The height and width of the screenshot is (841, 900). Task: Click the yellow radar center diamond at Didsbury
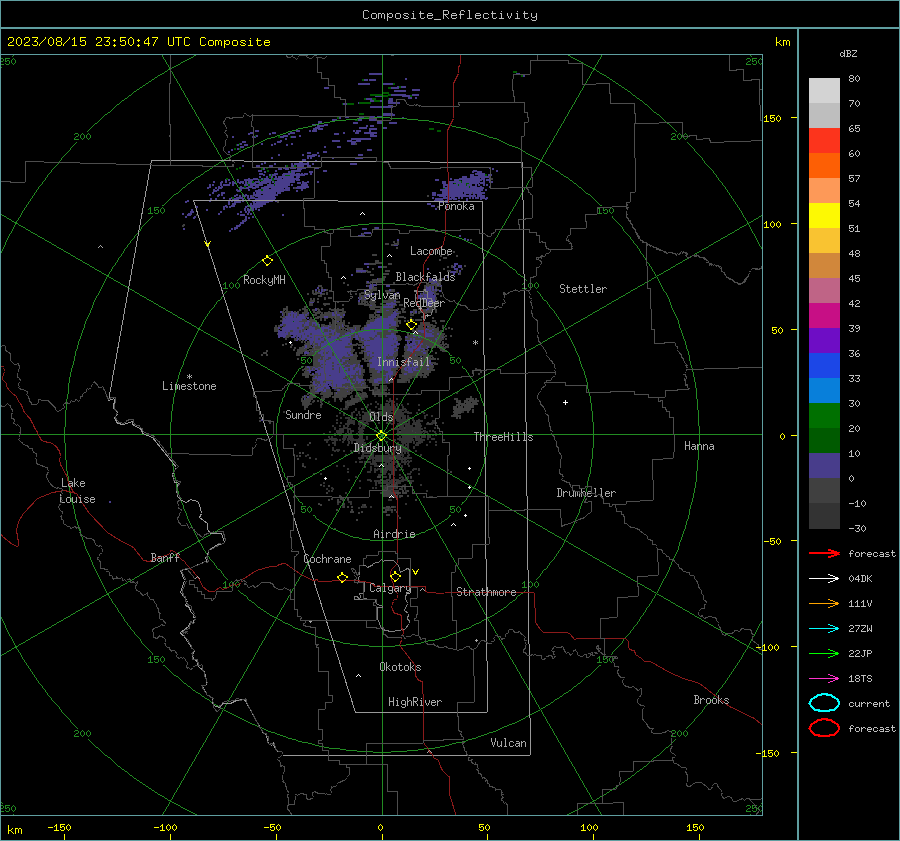tap(381, 436)
